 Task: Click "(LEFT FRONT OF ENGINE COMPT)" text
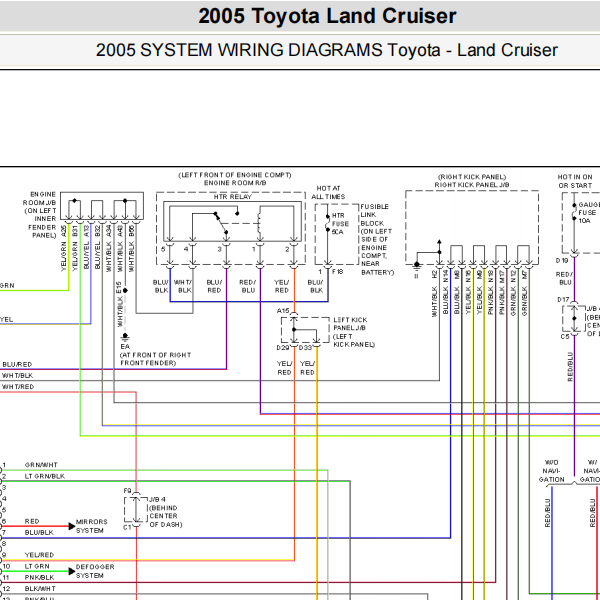point(235,175)
